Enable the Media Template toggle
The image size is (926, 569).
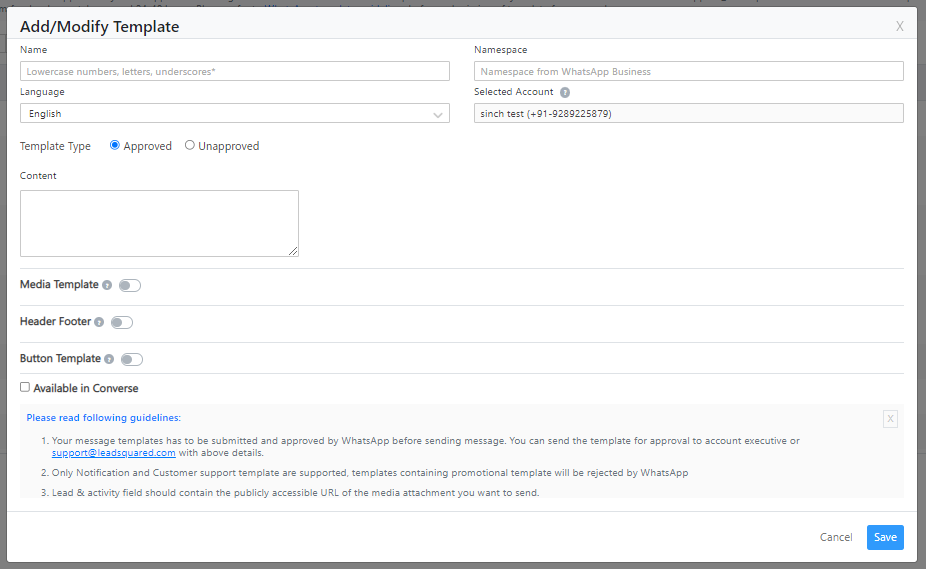pyautogui.click(x=130, y=285)
